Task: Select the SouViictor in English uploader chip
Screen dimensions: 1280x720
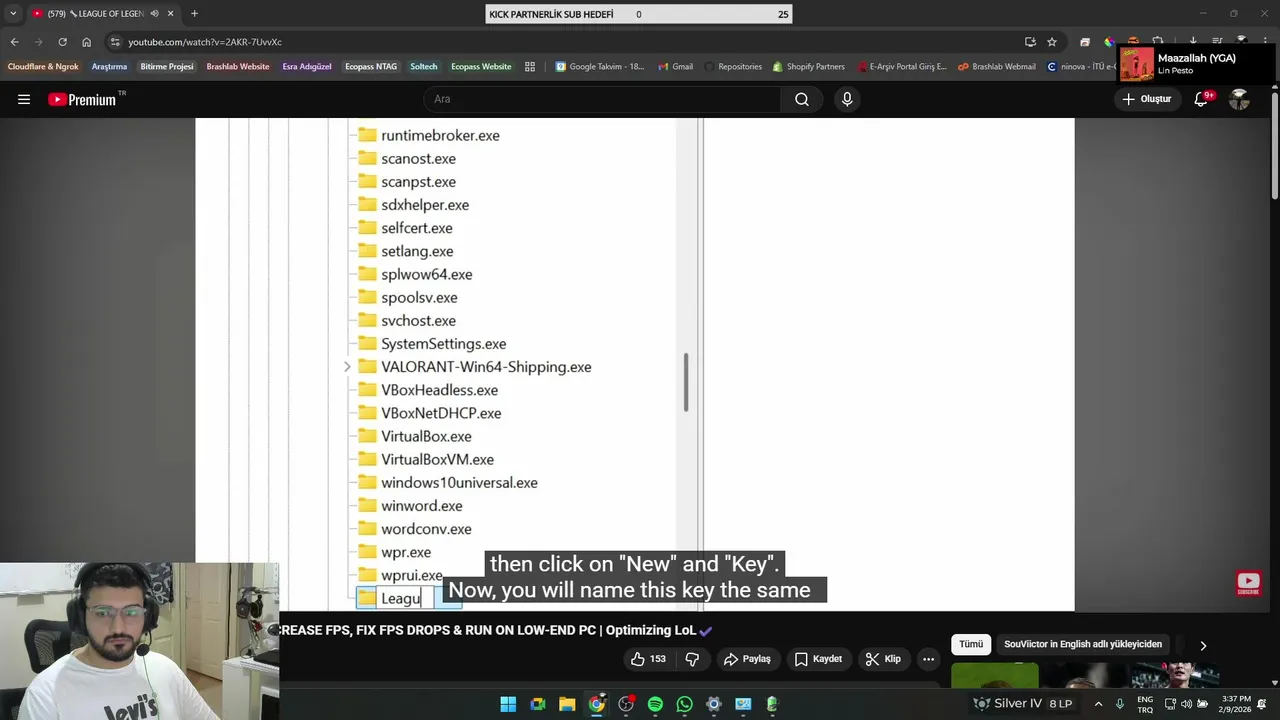Action: click(x=1083, y=645)
